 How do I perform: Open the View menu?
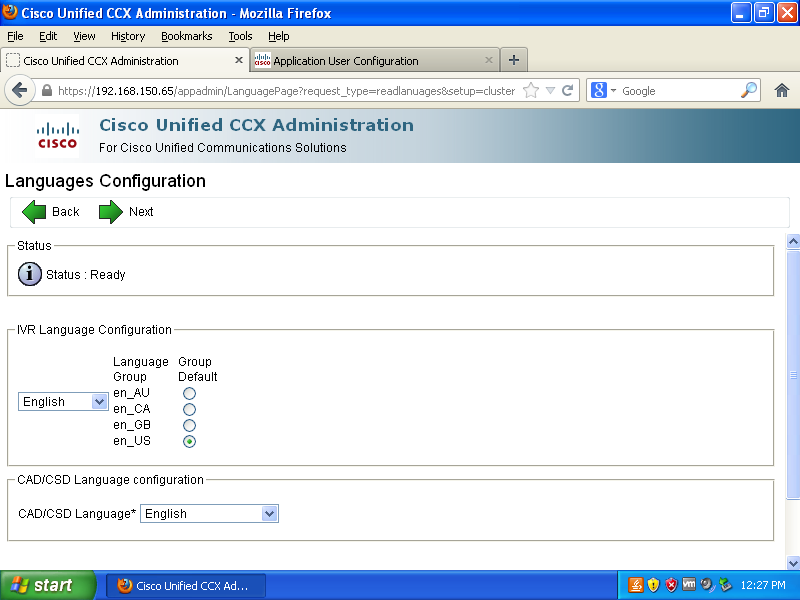84,36
